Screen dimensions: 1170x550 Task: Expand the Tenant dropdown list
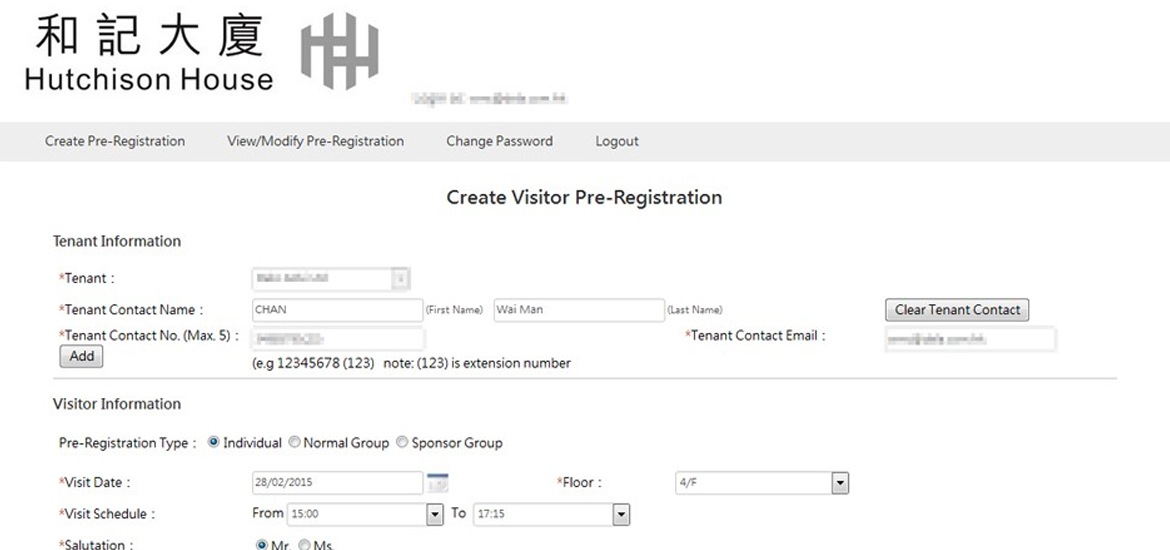click(401, 278)
